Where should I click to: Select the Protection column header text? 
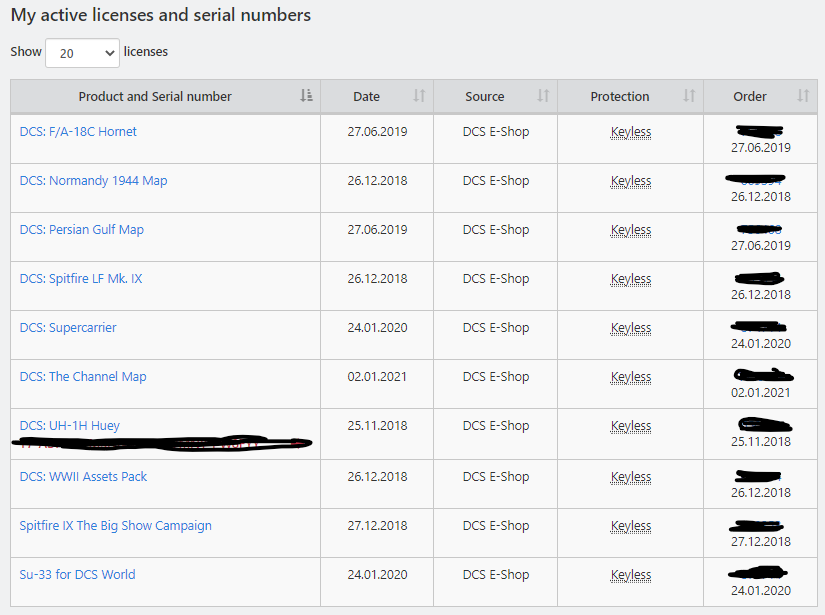click(x=620, y=96)
